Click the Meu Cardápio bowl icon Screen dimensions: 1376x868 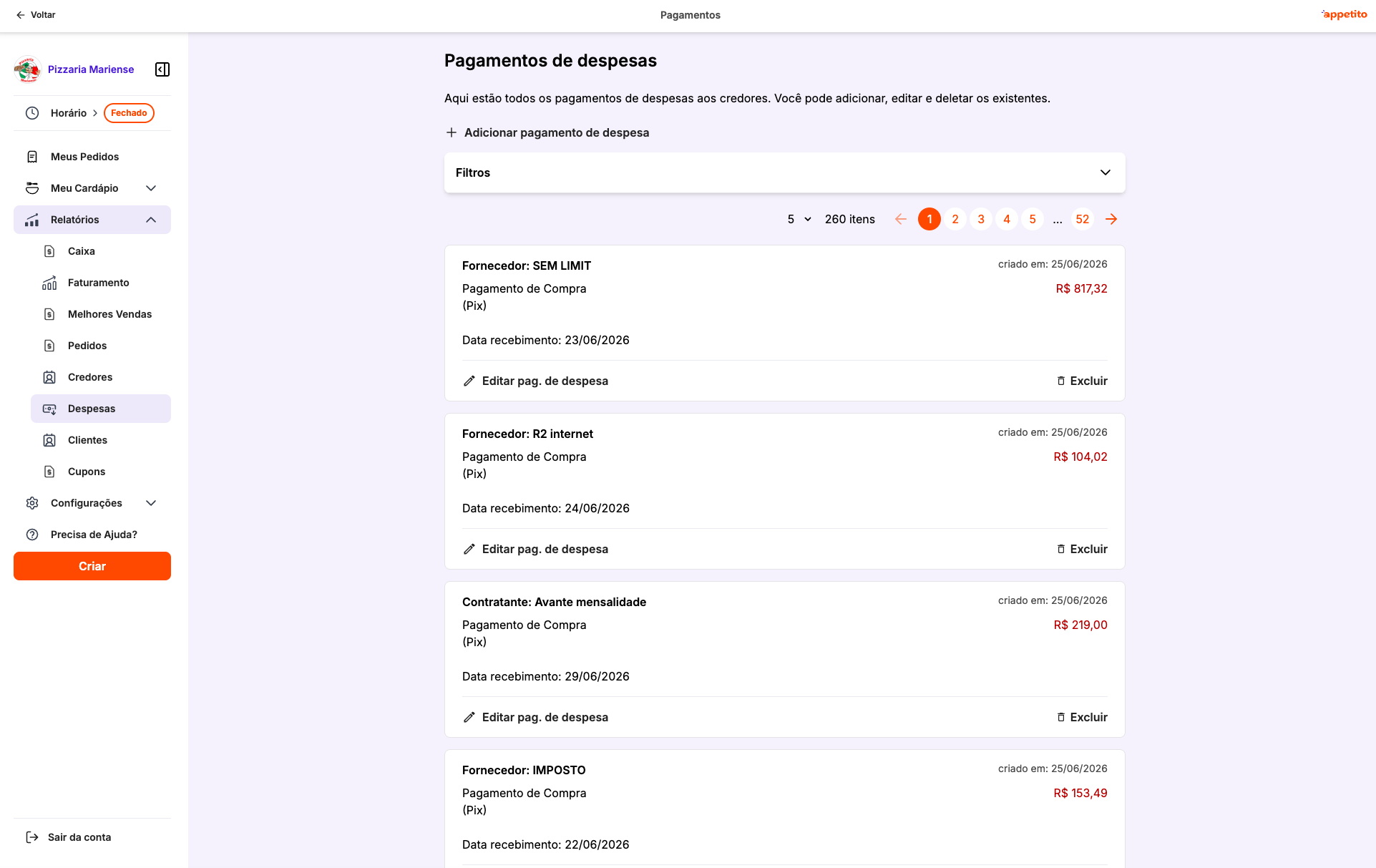[x=32, y=188]
